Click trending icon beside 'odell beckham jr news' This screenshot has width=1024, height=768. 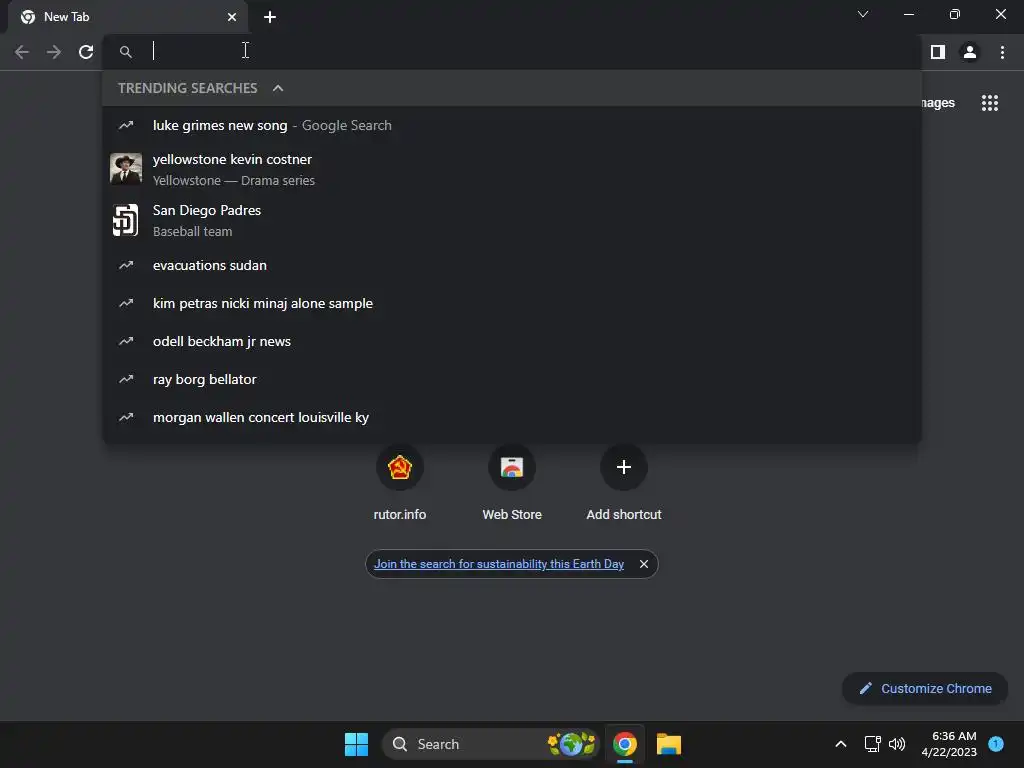(x=126, y=341)
